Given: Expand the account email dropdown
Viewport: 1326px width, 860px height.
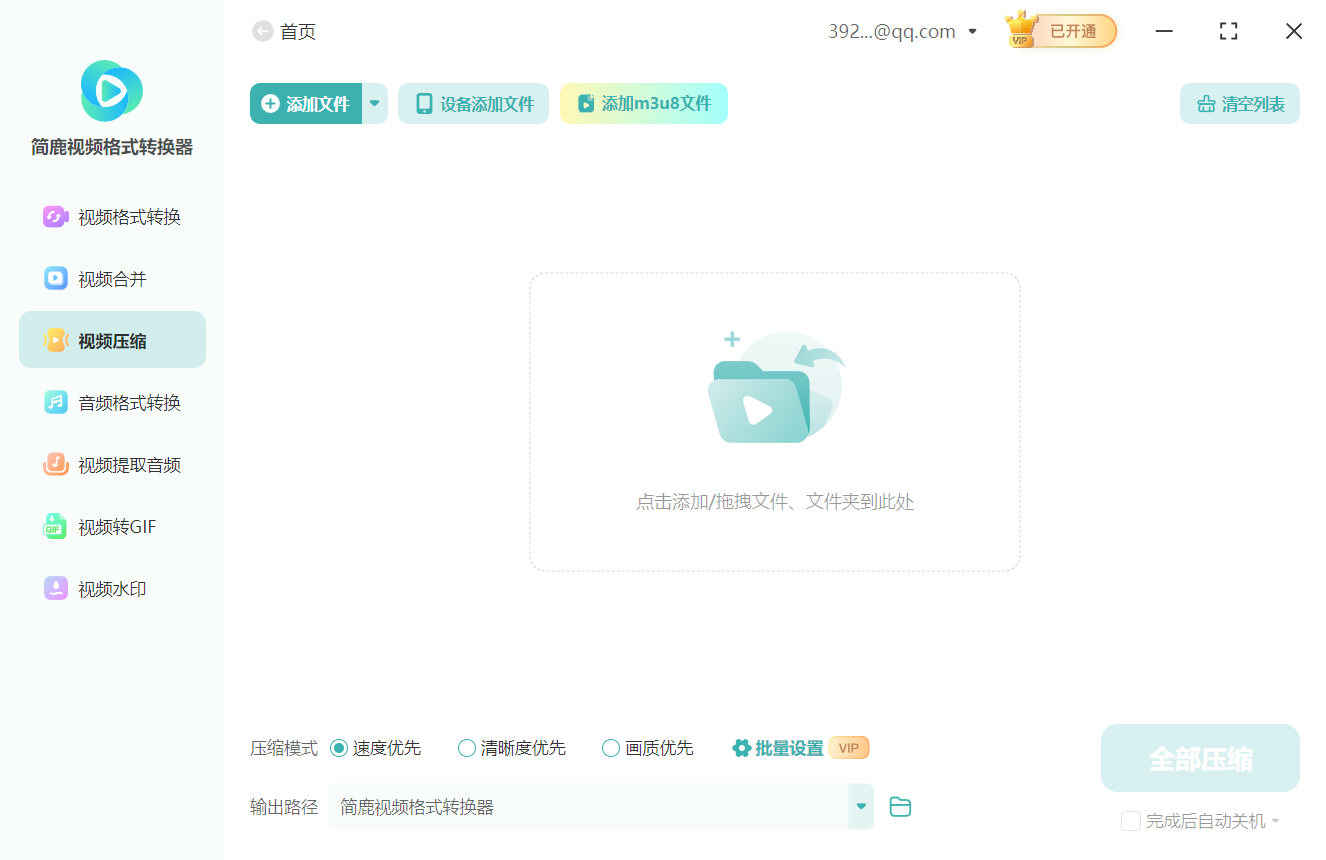Looking at the screenshot, I should point(971,31).
